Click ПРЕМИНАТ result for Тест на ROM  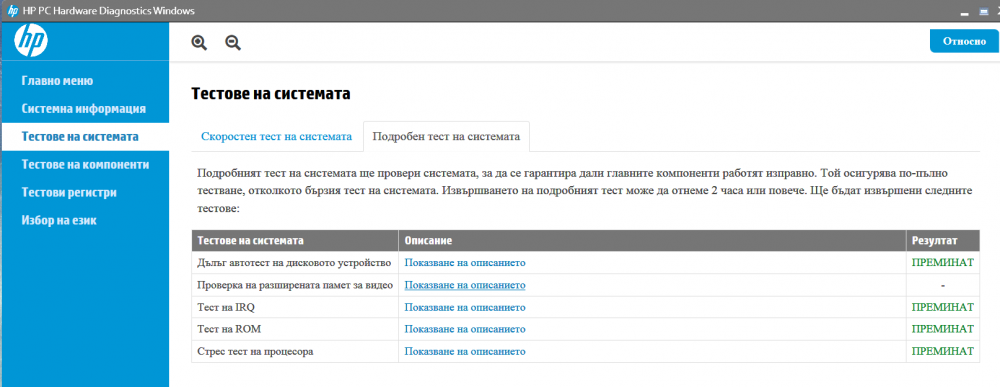[943, 329]
